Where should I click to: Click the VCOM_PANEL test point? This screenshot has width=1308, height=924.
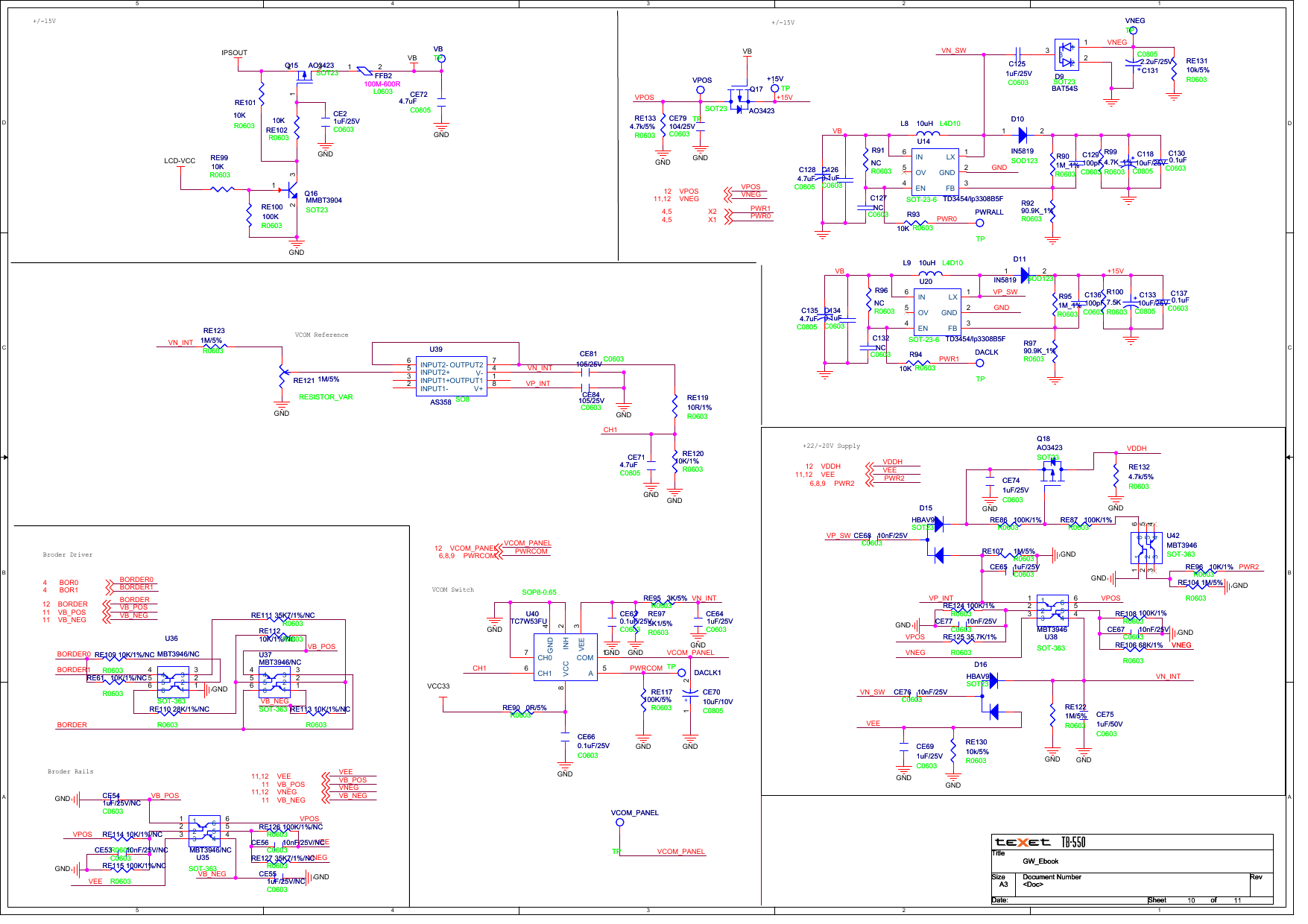(x=621, y=820)
